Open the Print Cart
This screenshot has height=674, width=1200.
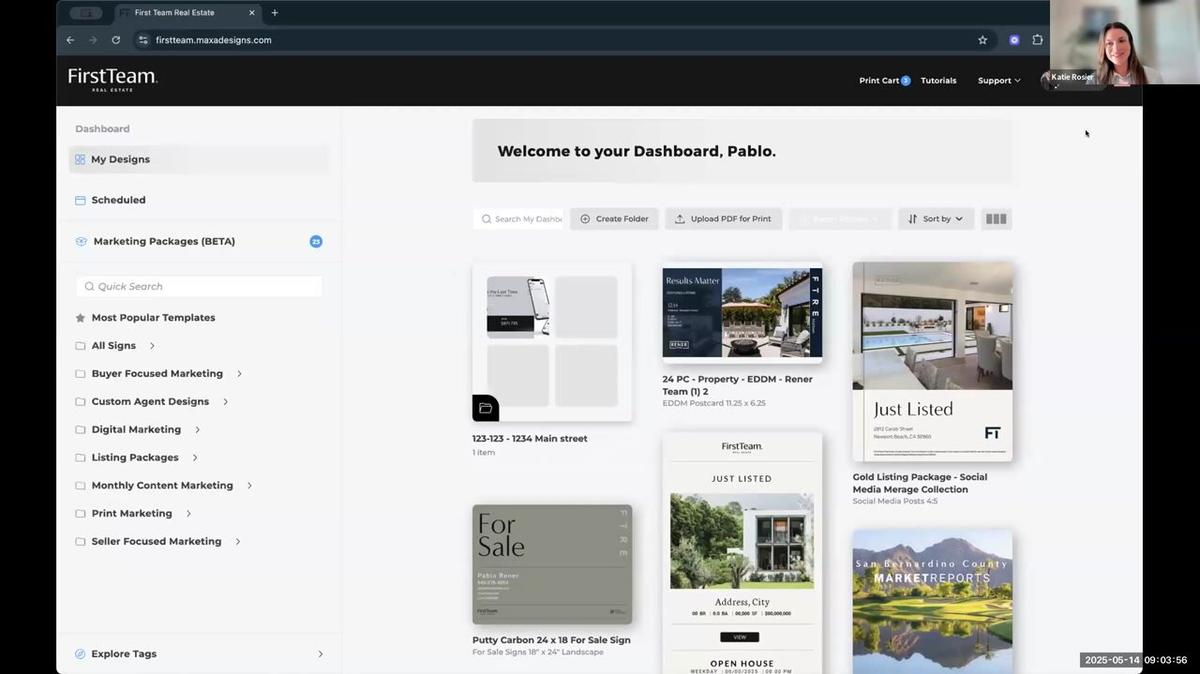tap(884, 80)
